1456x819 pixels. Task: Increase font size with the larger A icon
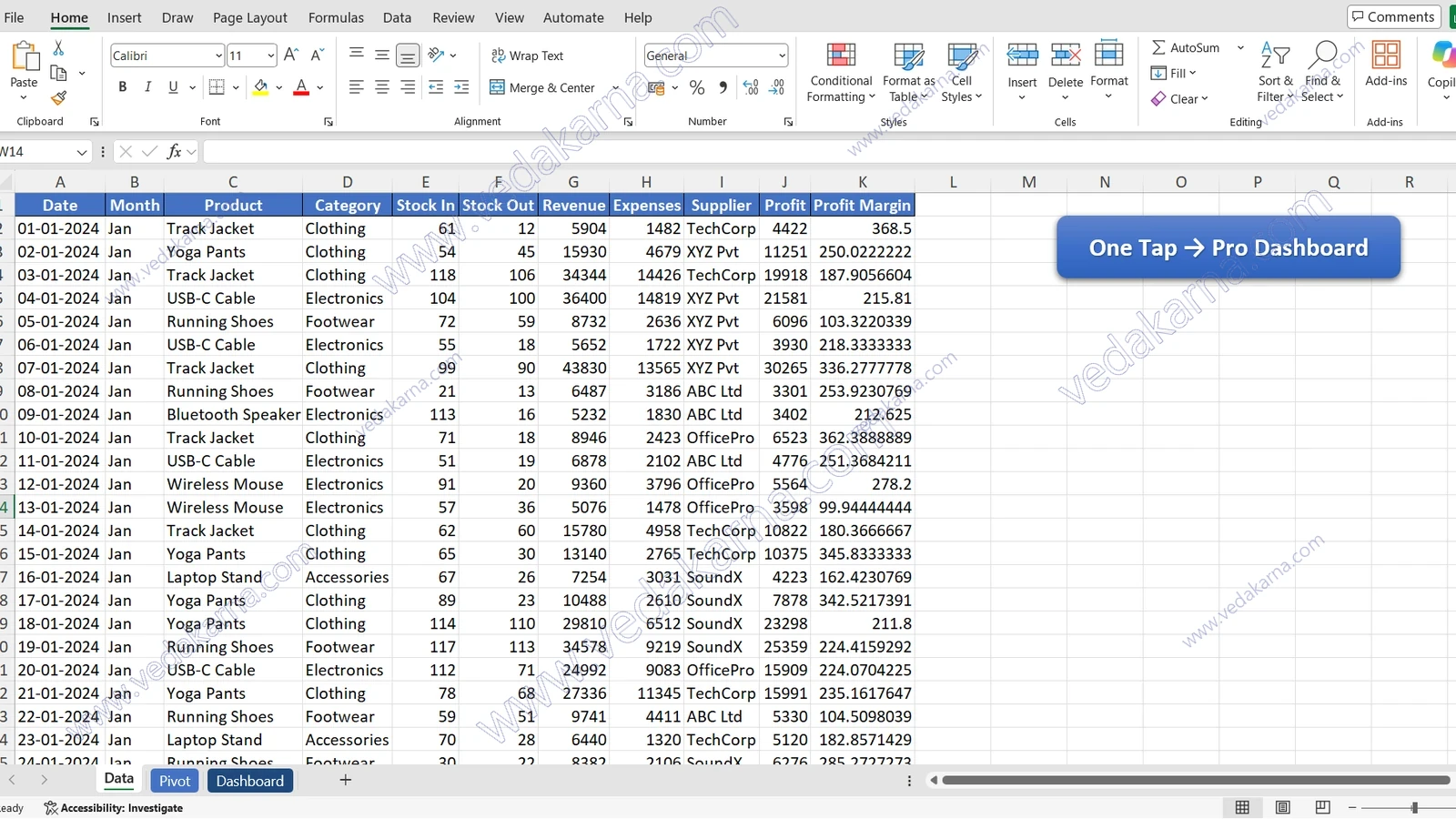[291, 56]
